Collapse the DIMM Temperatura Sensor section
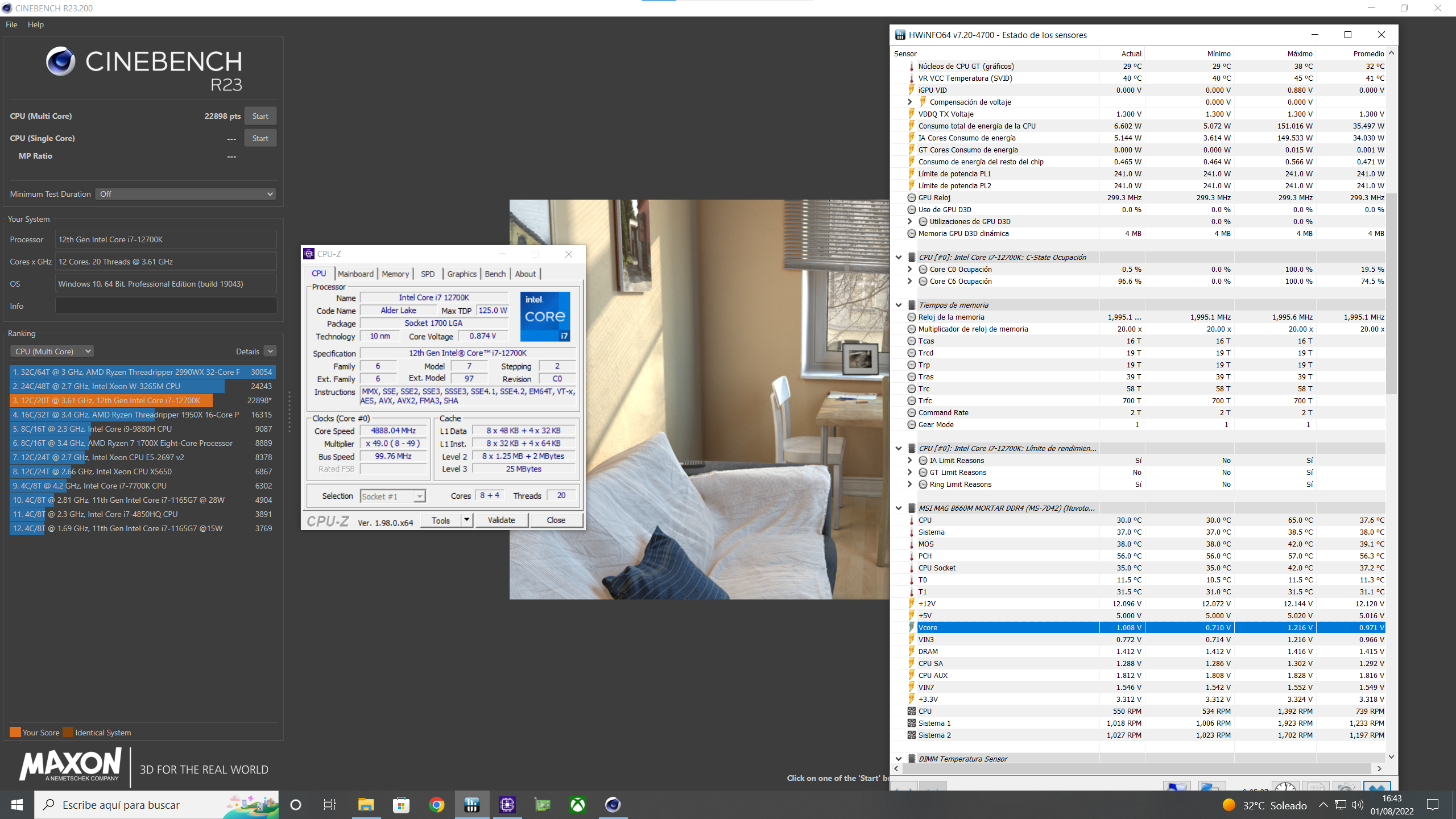Screen dimensions: 1456x819 [899, 759]
